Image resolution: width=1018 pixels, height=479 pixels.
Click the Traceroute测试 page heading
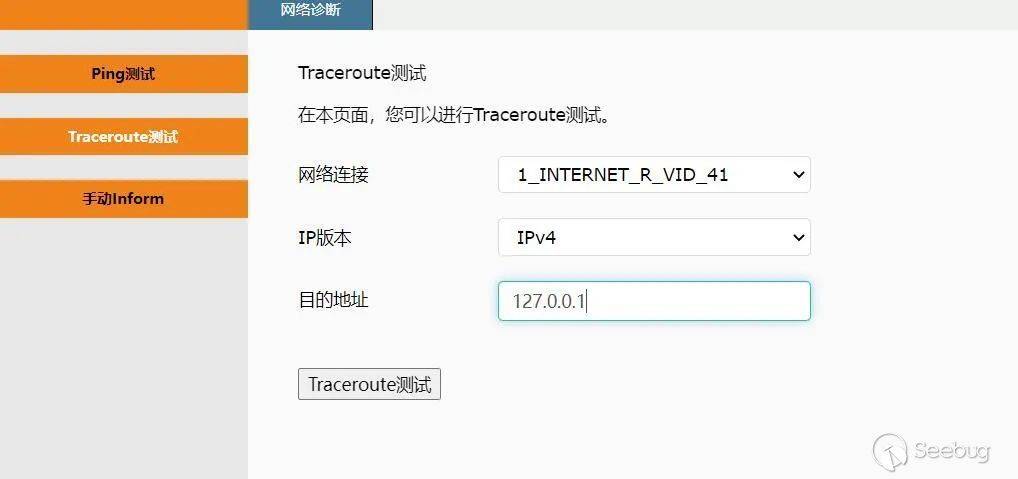tap(362, 73)
